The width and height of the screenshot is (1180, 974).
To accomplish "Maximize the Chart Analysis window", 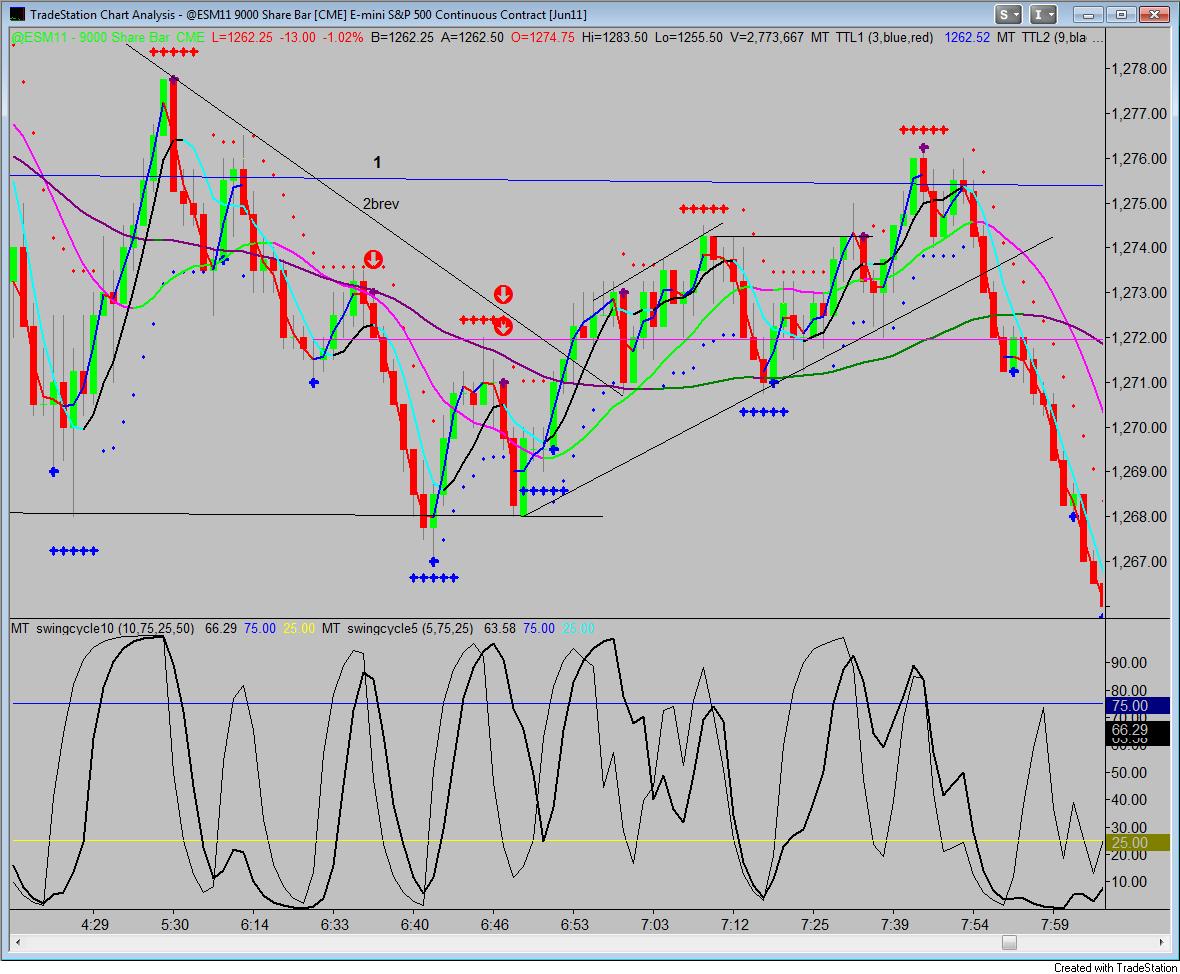I will click(x=1121, y=14).
